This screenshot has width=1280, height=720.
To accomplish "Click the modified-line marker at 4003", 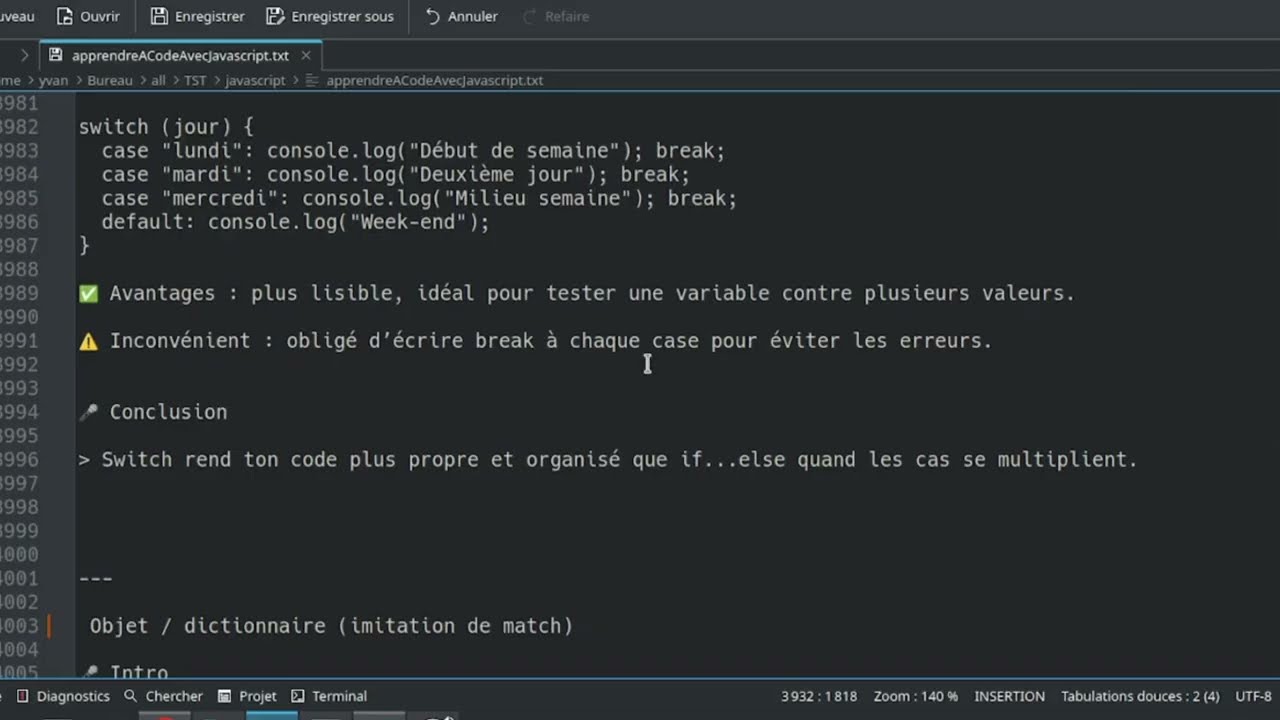I will click(49, 626).
